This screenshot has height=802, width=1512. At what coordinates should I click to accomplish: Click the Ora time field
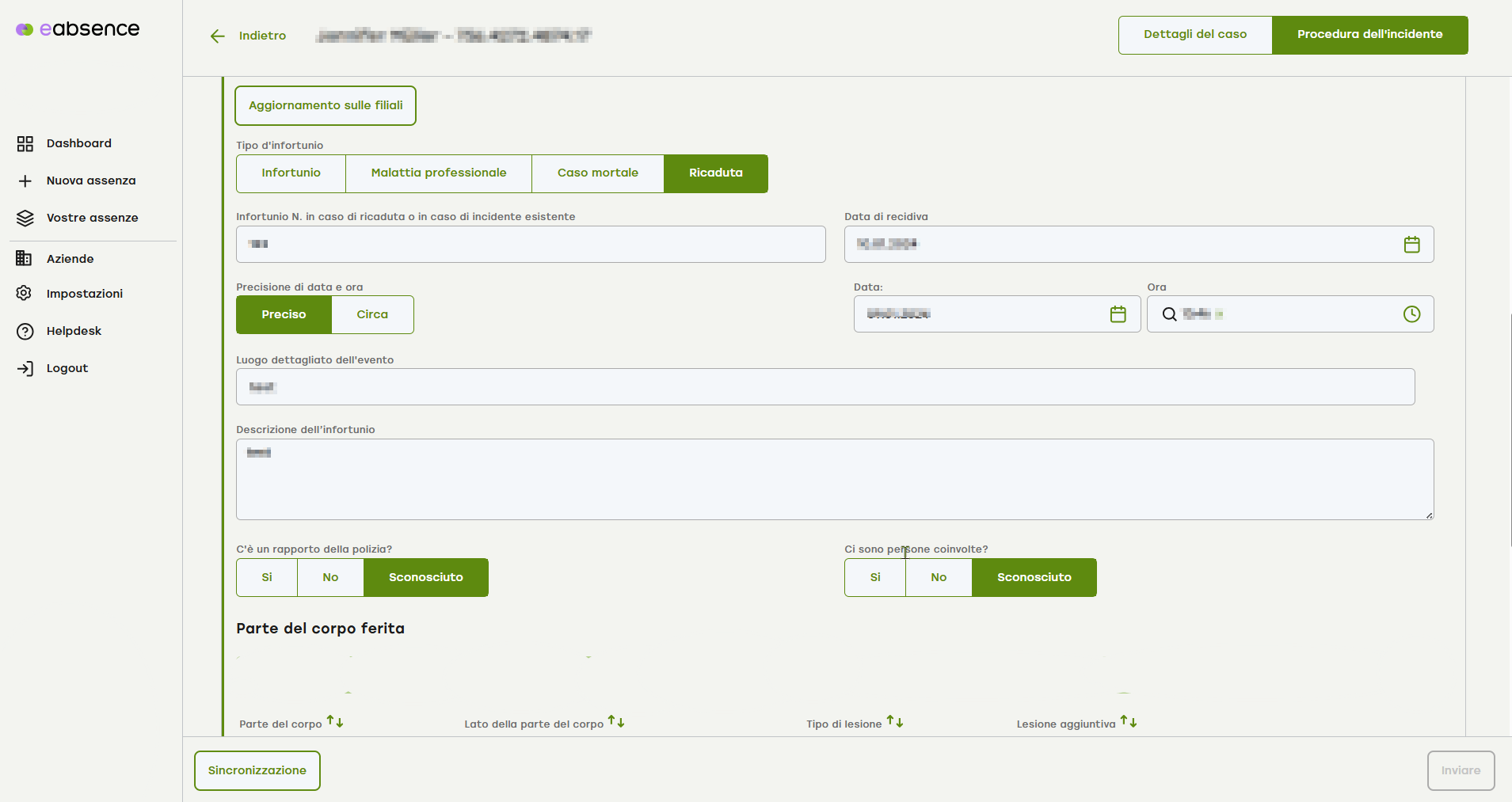tap(1290, 314)
